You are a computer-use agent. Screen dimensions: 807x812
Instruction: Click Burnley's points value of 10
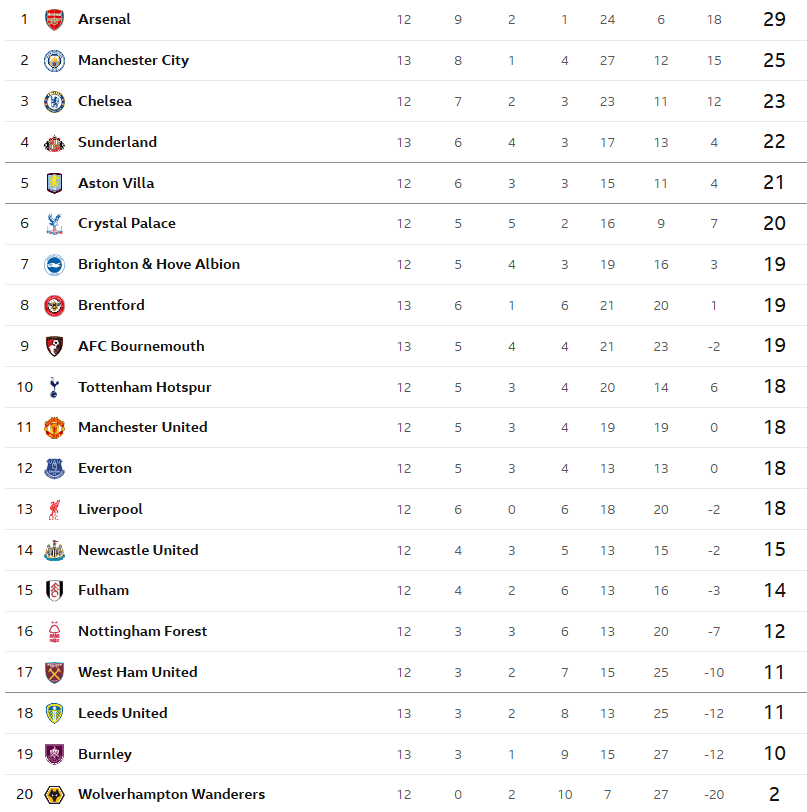pos(774,754)
